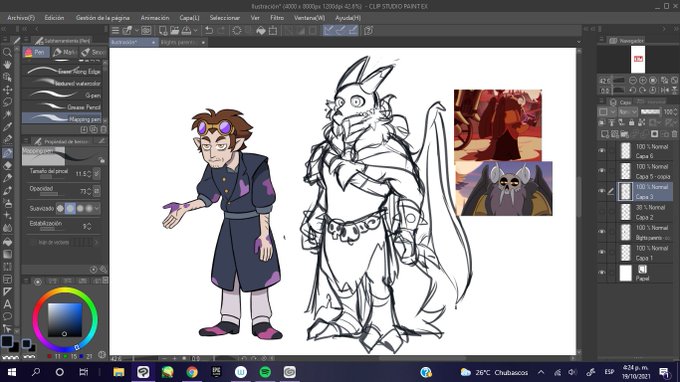The width and height of the screenshot is (680, 382).
Task: Open the Archivo(F) menu
Action: (x=21, y=18)
